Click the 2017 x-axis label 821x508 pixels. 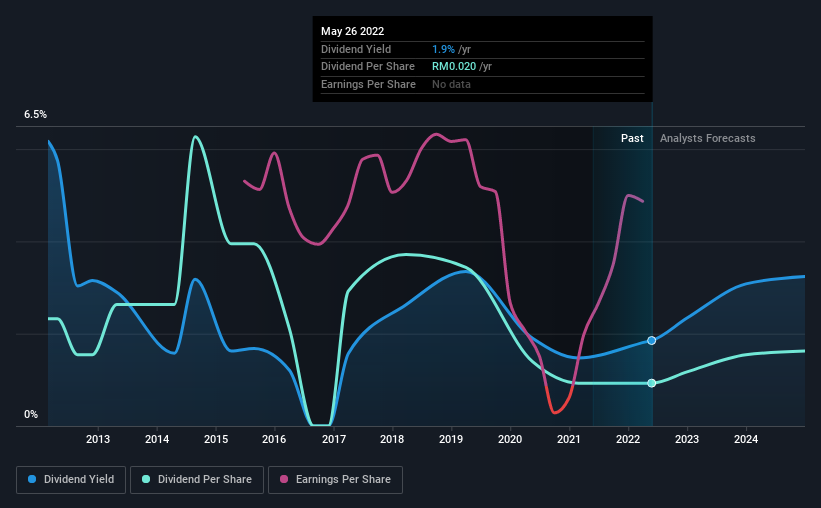pyautogui.click(x=334, y=439)
